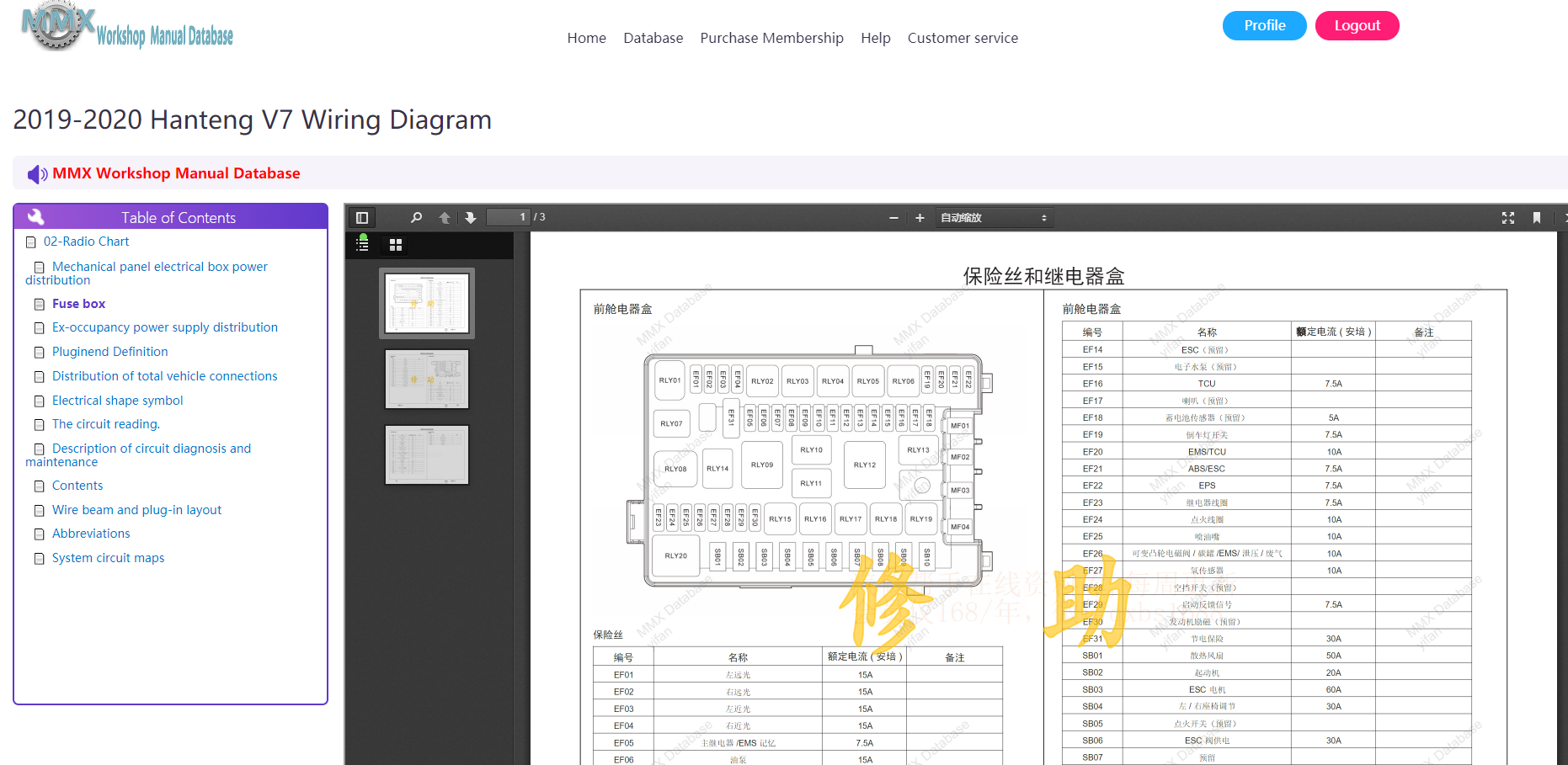The width and height of the screenshot is (1568, 765).
Task: Click the page number input field
Action: coord(509,217)
